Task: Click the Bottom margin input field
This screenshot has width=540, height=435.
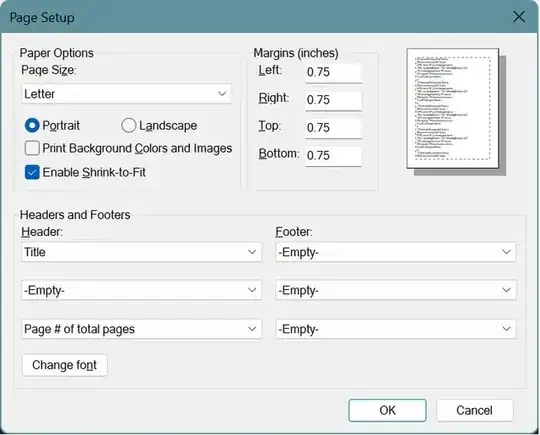Action: click(x=333, y=156)
